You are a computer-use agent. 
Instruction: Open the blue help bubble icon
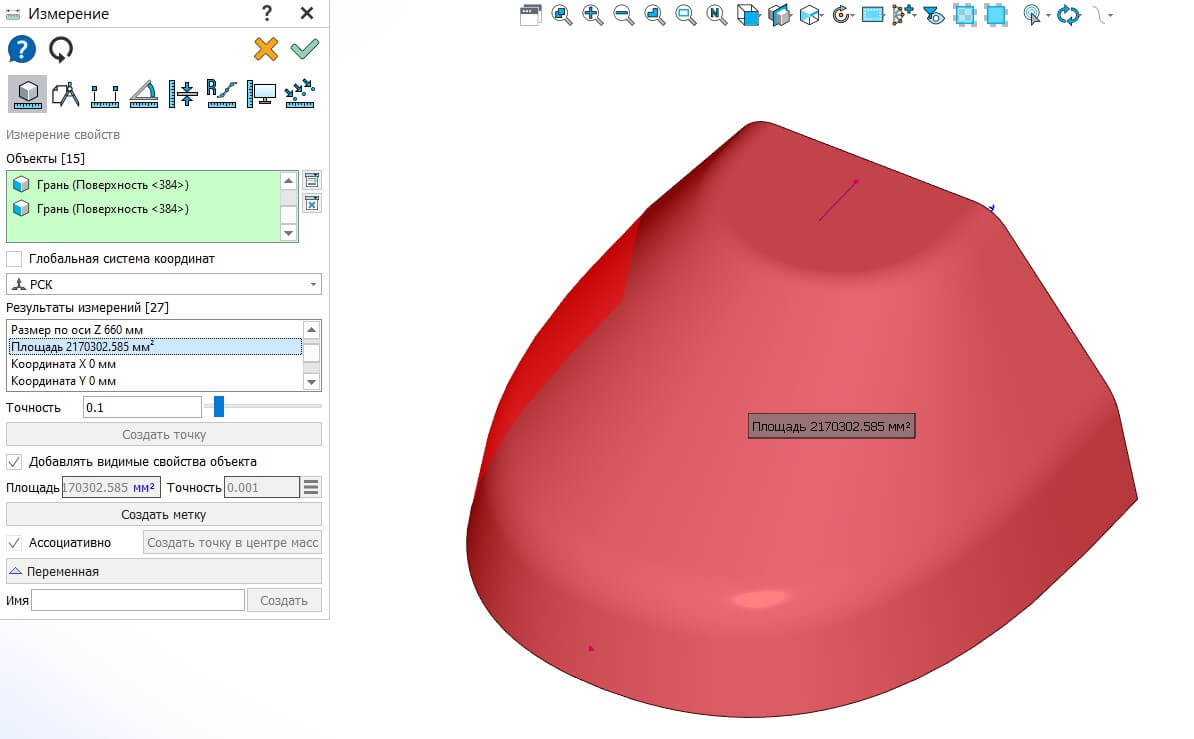[21, 49]
